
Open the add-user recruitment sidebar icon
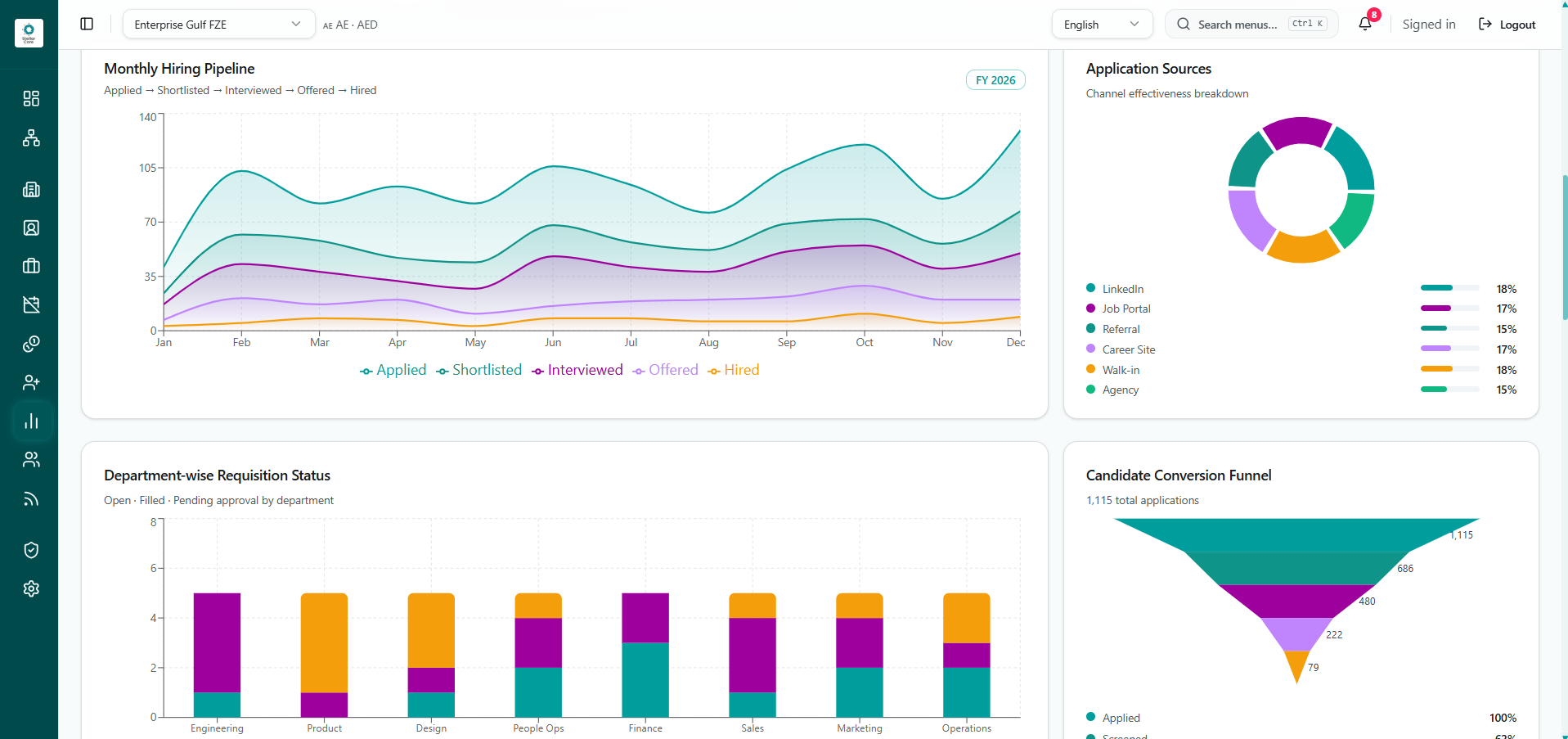(x=31, y=382)
